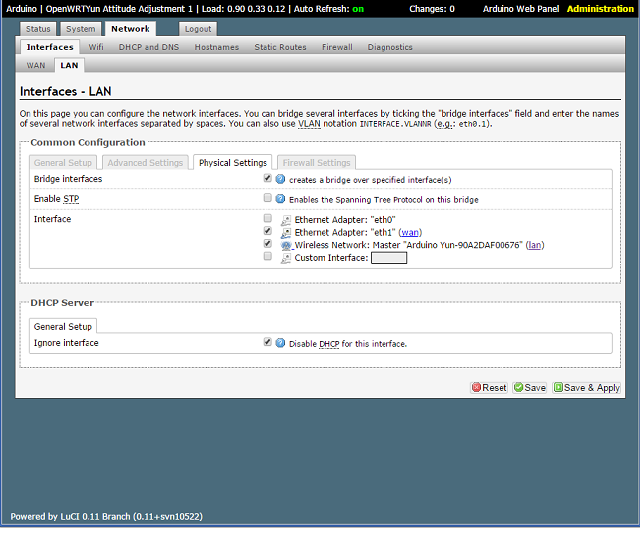Open the Arduino Web Panel link

tap(521, 9)
